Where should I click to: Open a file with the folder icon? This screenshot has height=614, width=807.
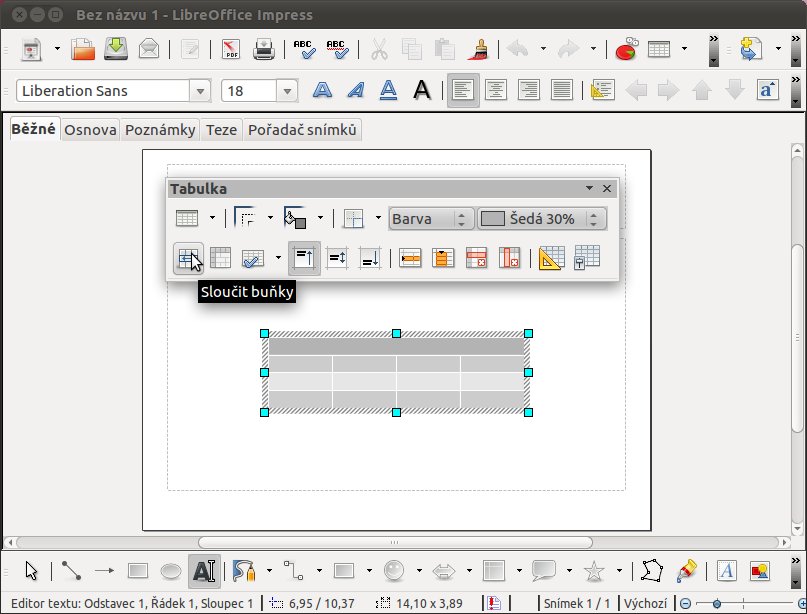pyautogui.click(x=83, y=49)
